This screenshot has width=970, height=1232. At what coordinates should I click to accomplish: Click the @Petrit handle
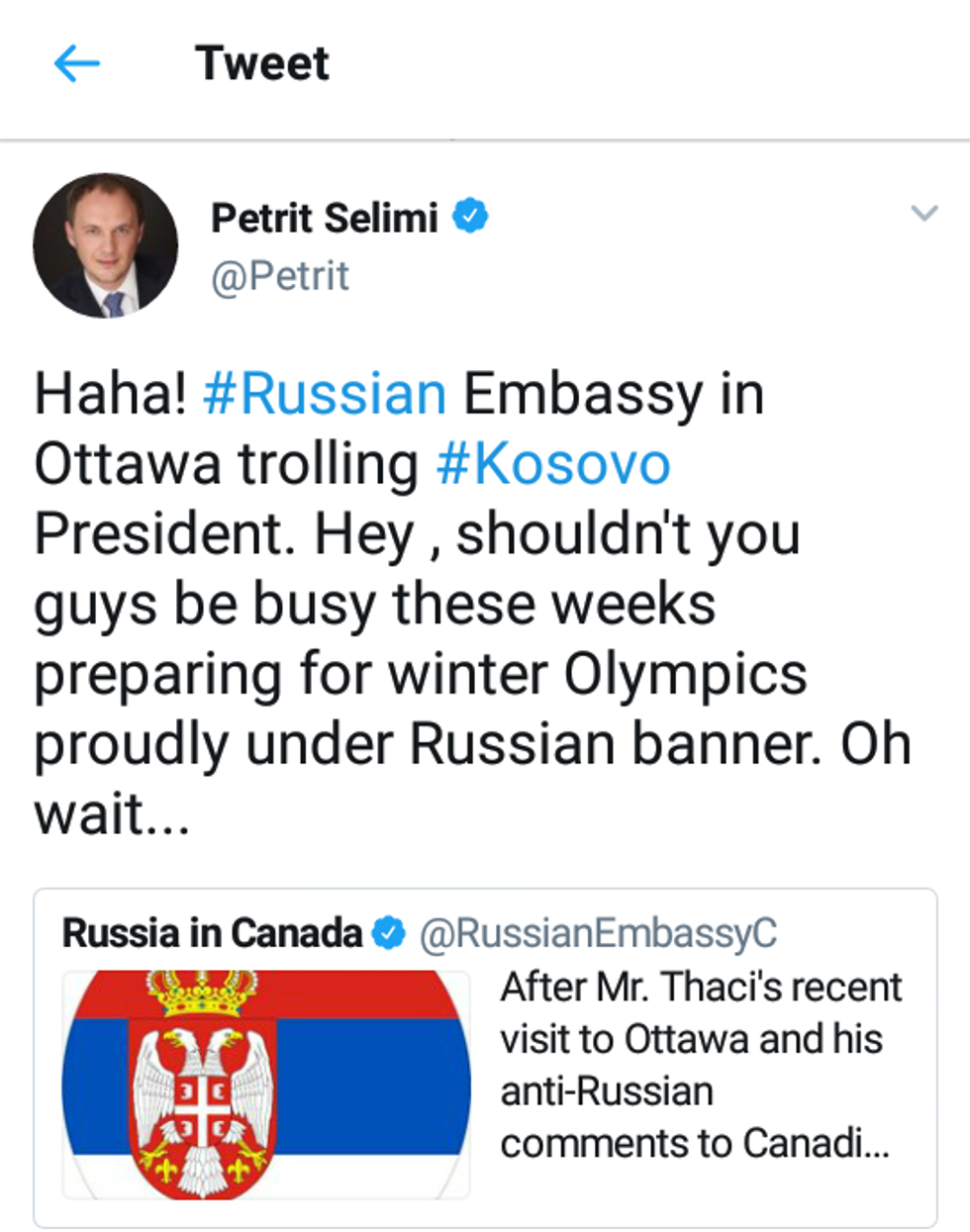click(x=279, y=276)
